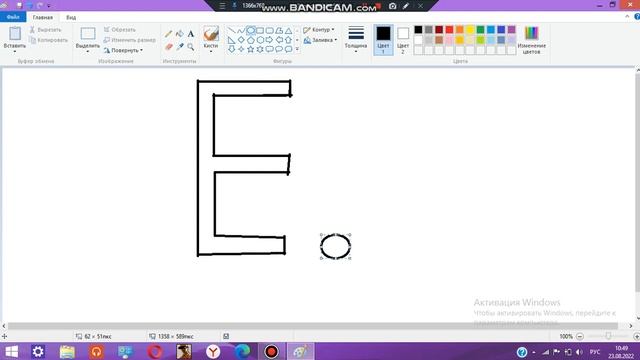Choose the Six-point star shape
This screenshot has width=640, height=360.
[x=260, y=49]
